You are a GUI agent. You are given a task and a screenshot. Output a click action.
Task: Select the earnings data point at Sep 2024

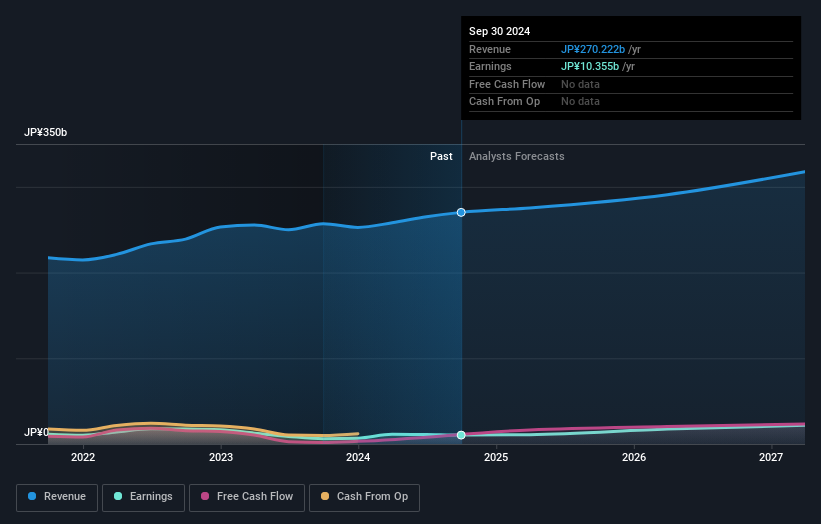(x=461, y=435)
